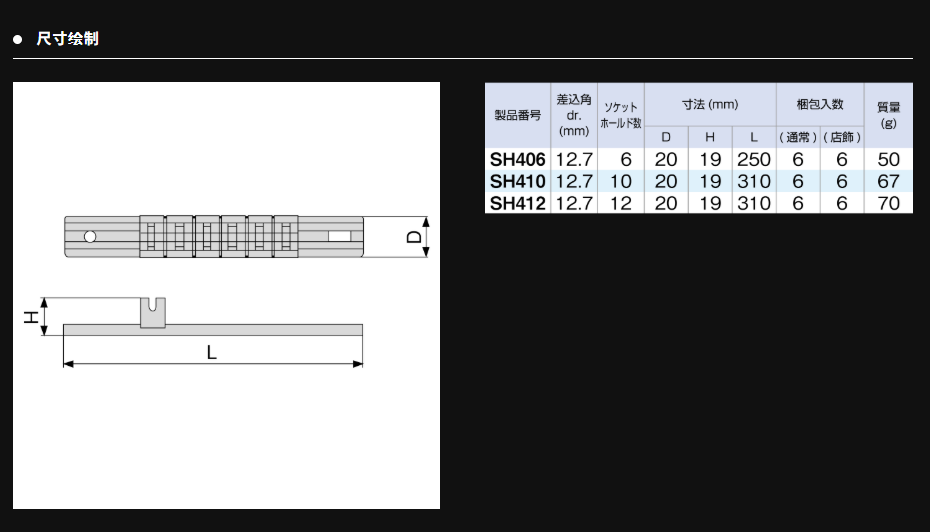The image size is (930, 532).
Task: Select the SH410 product row label
Action: pos(517,181)
